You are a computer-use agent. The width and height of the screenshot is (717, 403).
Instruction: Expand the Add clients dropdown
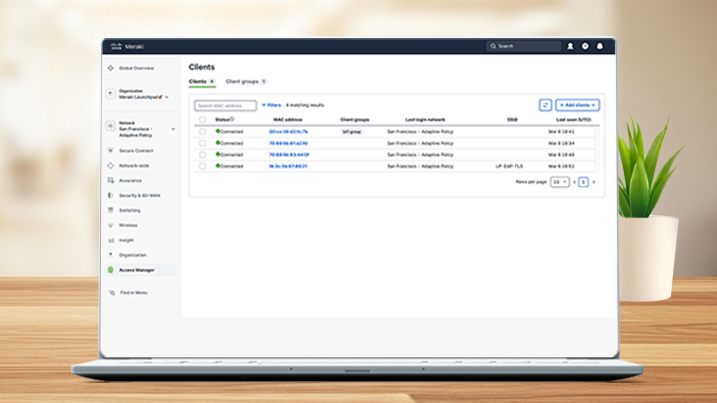578,105
